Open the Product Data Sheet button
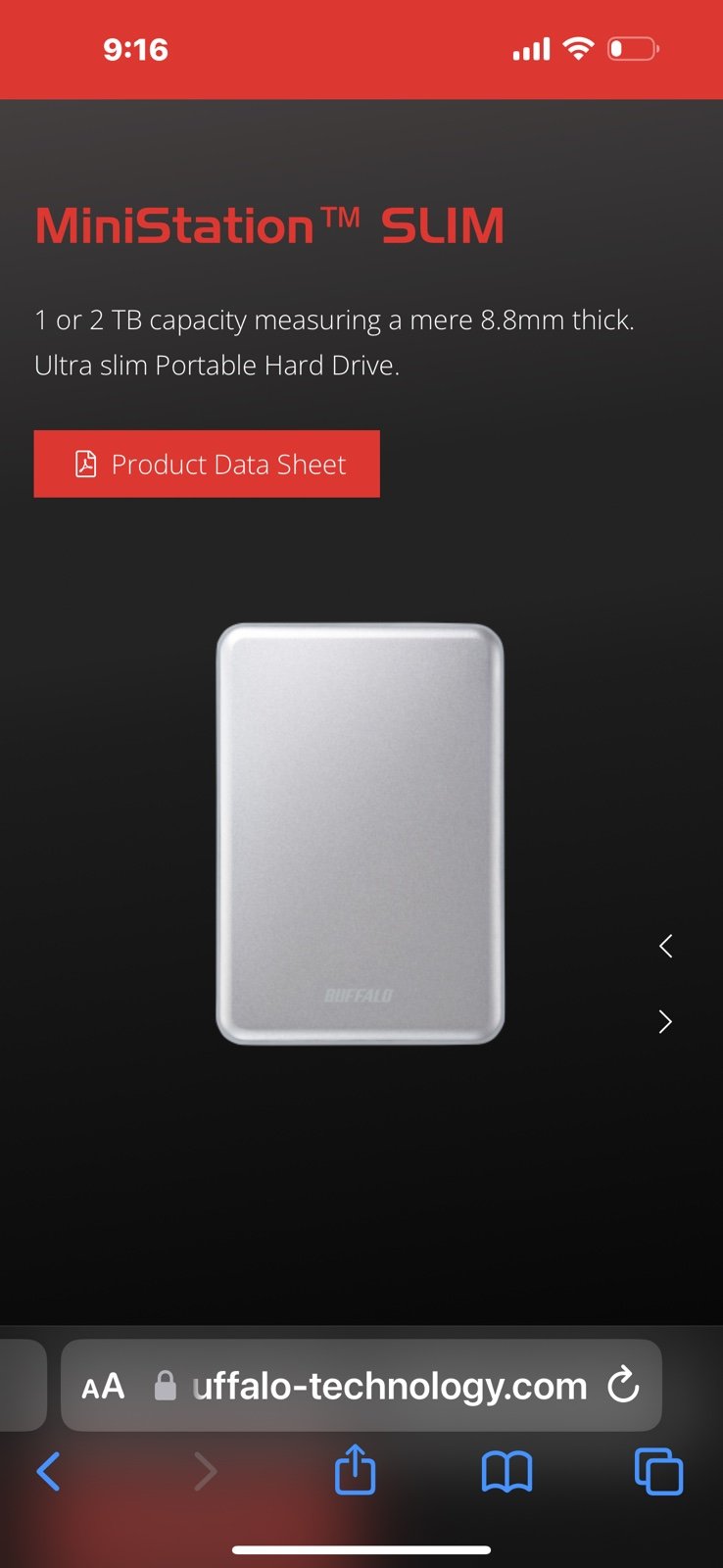The height and width of the screenshot is (1568, 723). [x=207, y=464]
